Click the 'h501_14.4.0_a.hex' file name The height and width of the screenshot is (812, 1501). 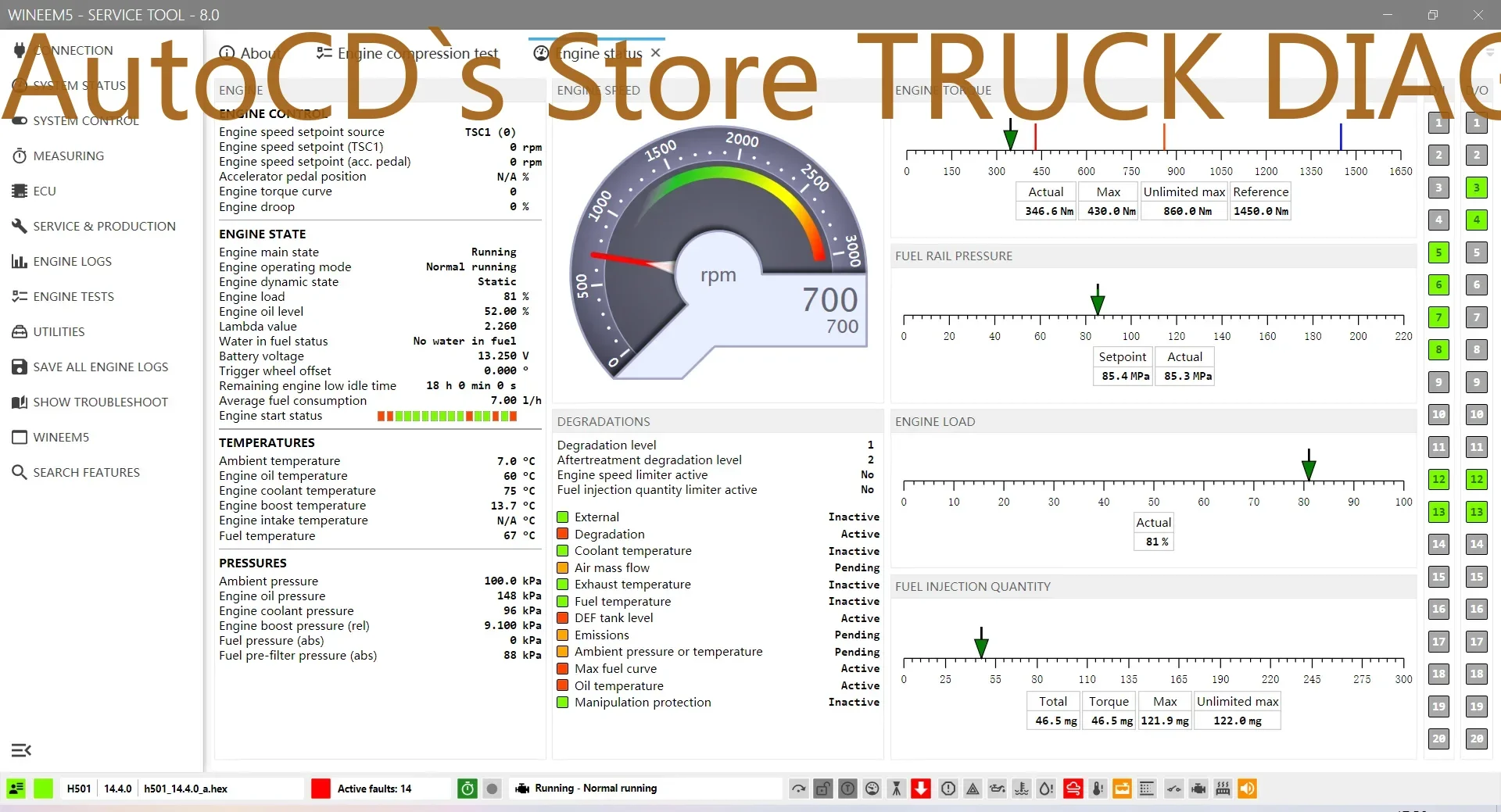pos(186,789)
